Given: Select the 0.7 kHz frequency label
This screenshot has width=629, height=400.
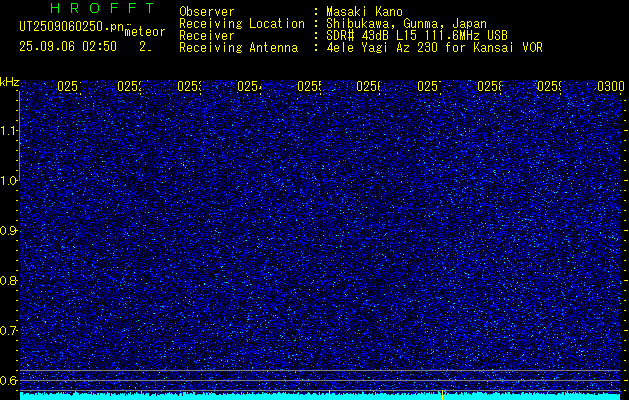Looking at the screenshot, I should click(9, 331).
